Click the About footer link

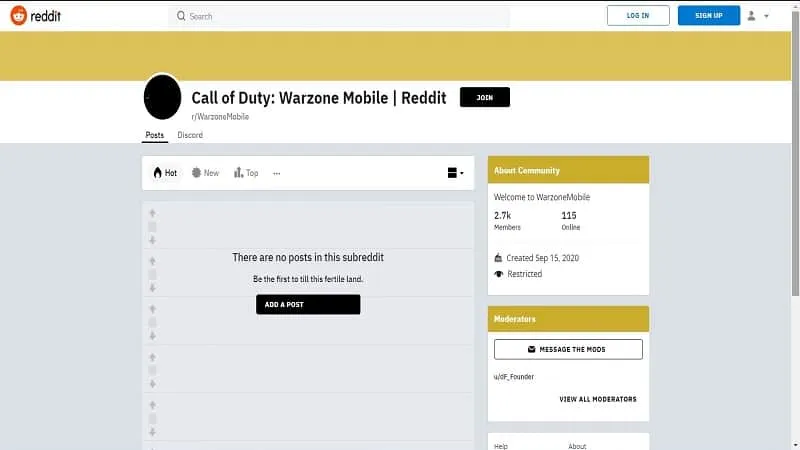(x=577, y=446)
